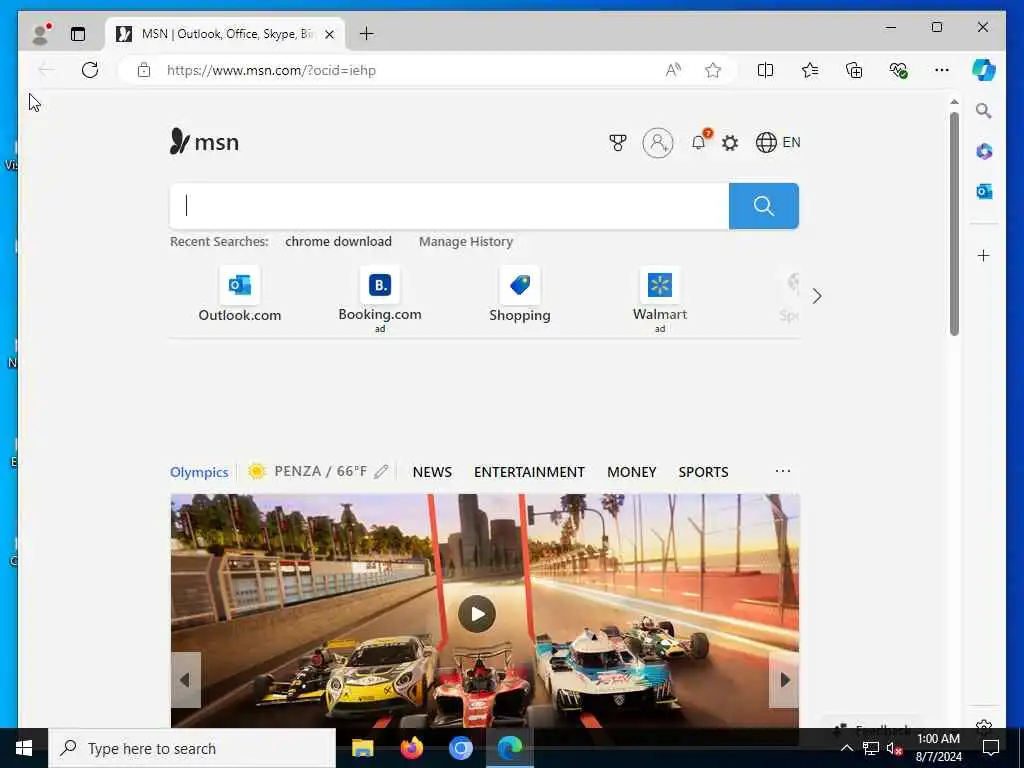Open Walmart quick link
The width and height of the screenshot is (1024, 768).
(660, 298)
